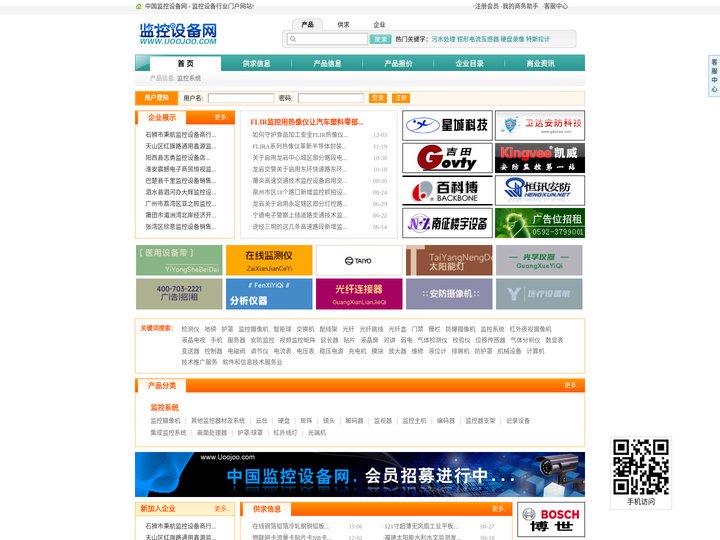
Task: Open the 安防摄像机 purple tile
Action: [x=449, y=294]
